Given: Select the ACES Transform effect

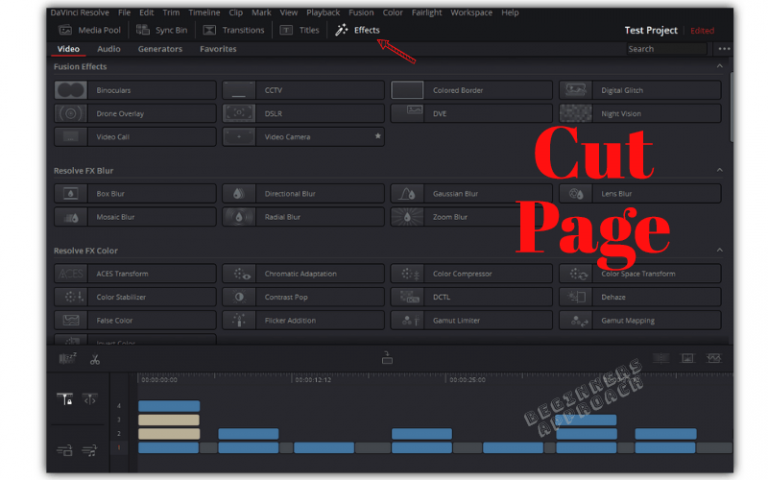Looking at the screenshot, I should coord(135,274).
